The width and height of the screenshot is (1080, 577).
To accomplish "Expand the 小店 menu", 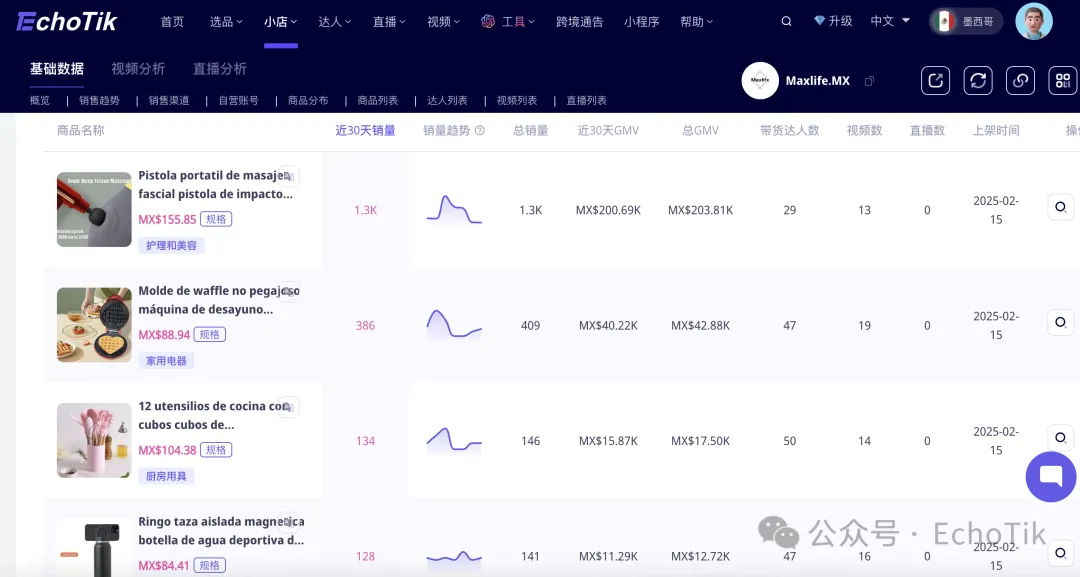I will click(280, 22).
